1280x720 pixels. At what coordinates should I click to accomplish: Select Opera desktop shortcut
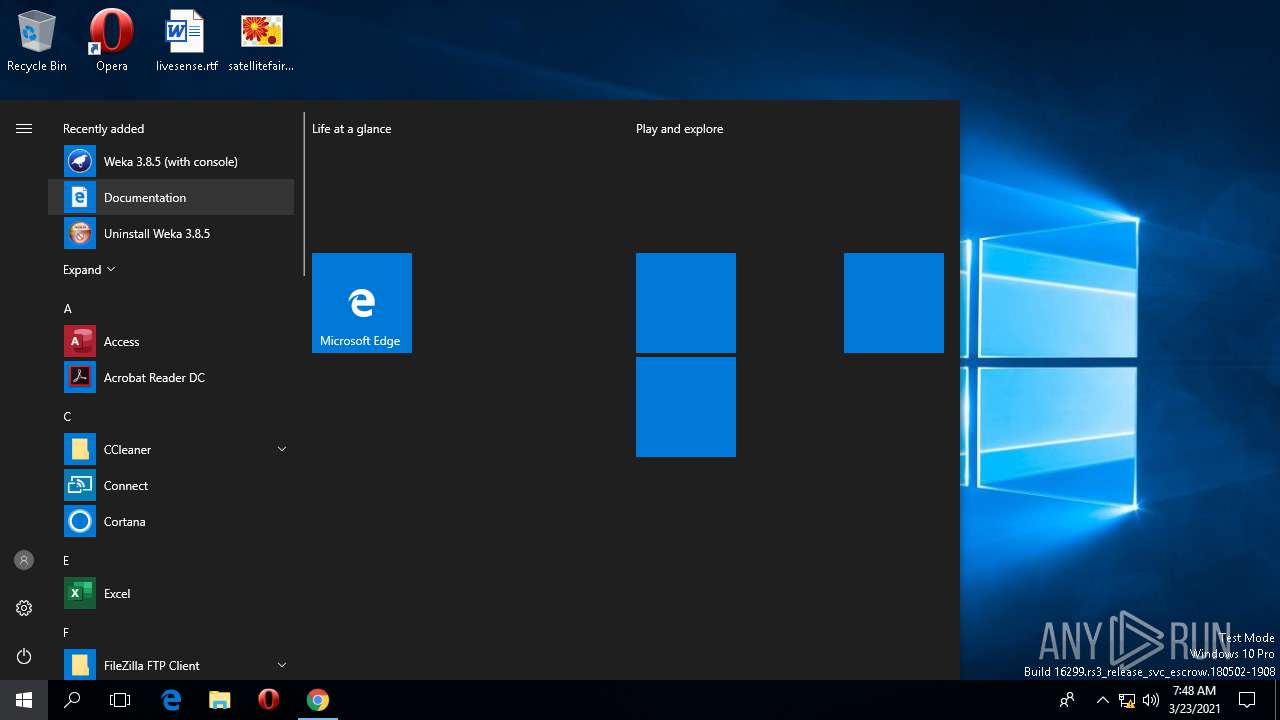coord(112,41)
